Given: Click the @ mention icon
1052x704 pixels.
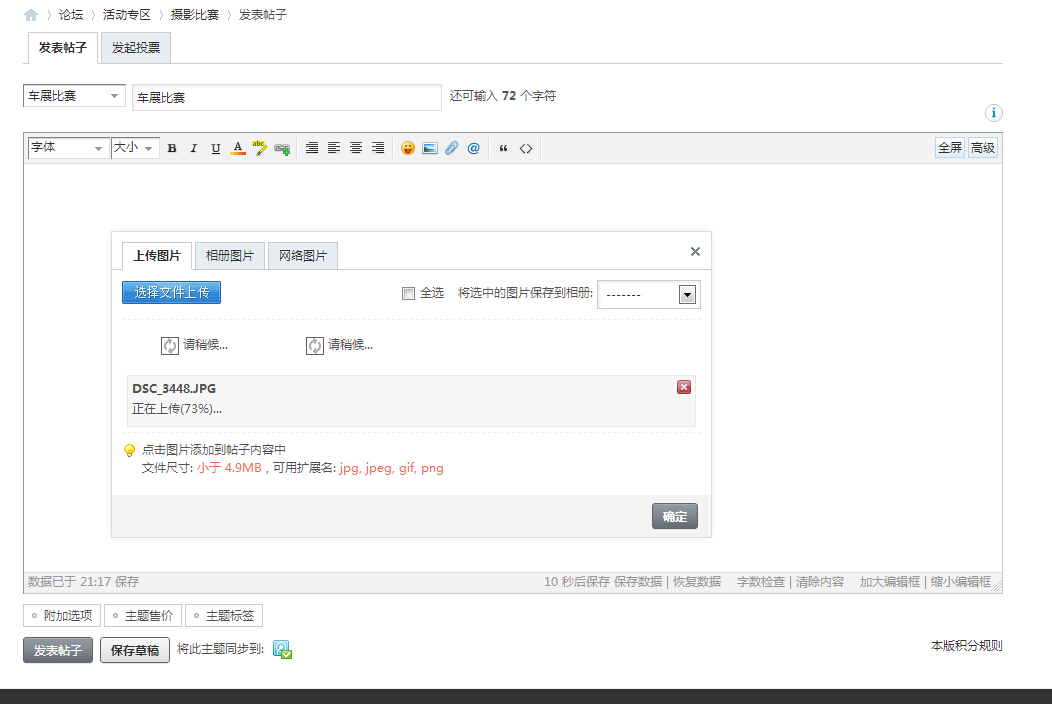Looking at the screenshot, I should pyautogui.click(x=471, y=148).
